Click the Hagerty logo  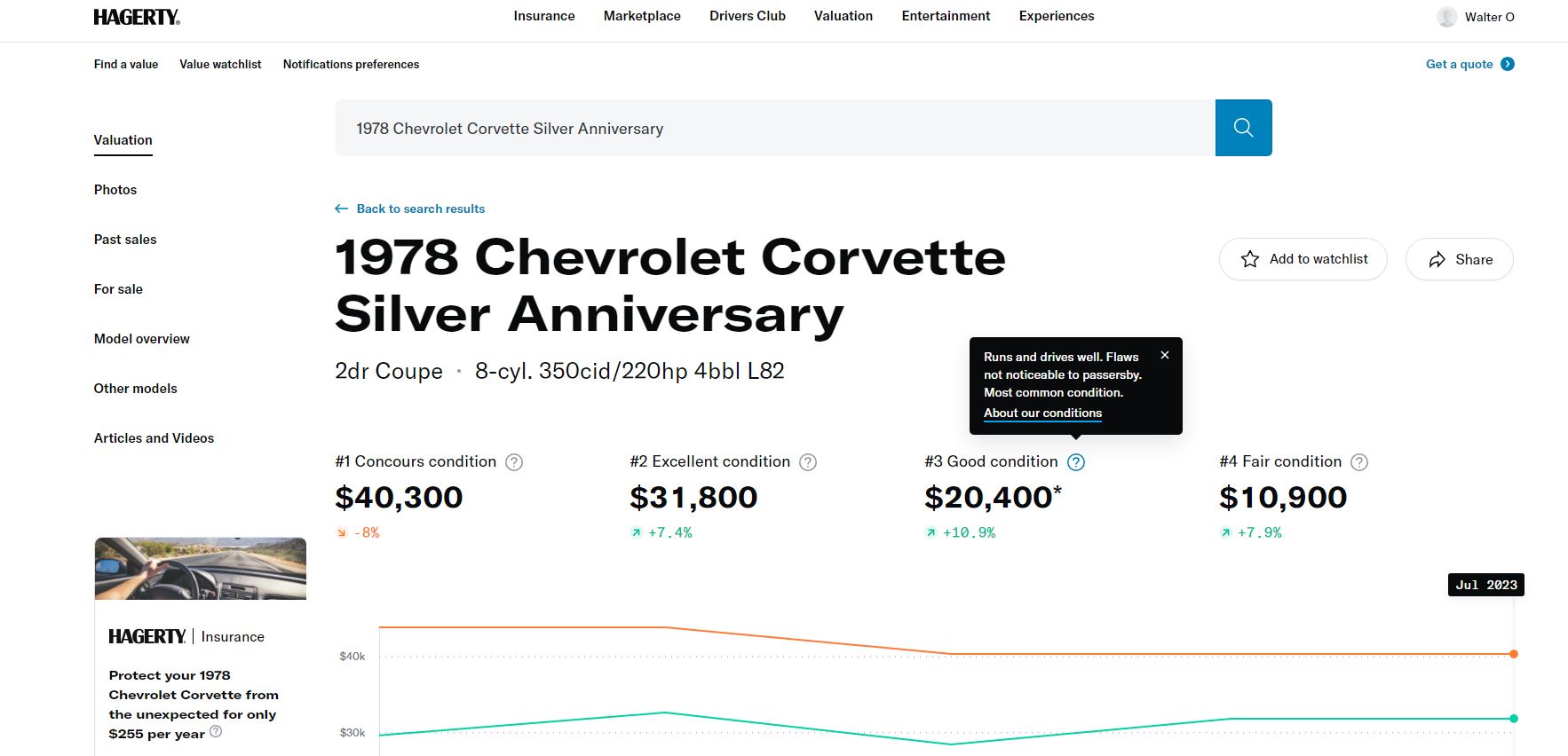(x=137, y=17)
